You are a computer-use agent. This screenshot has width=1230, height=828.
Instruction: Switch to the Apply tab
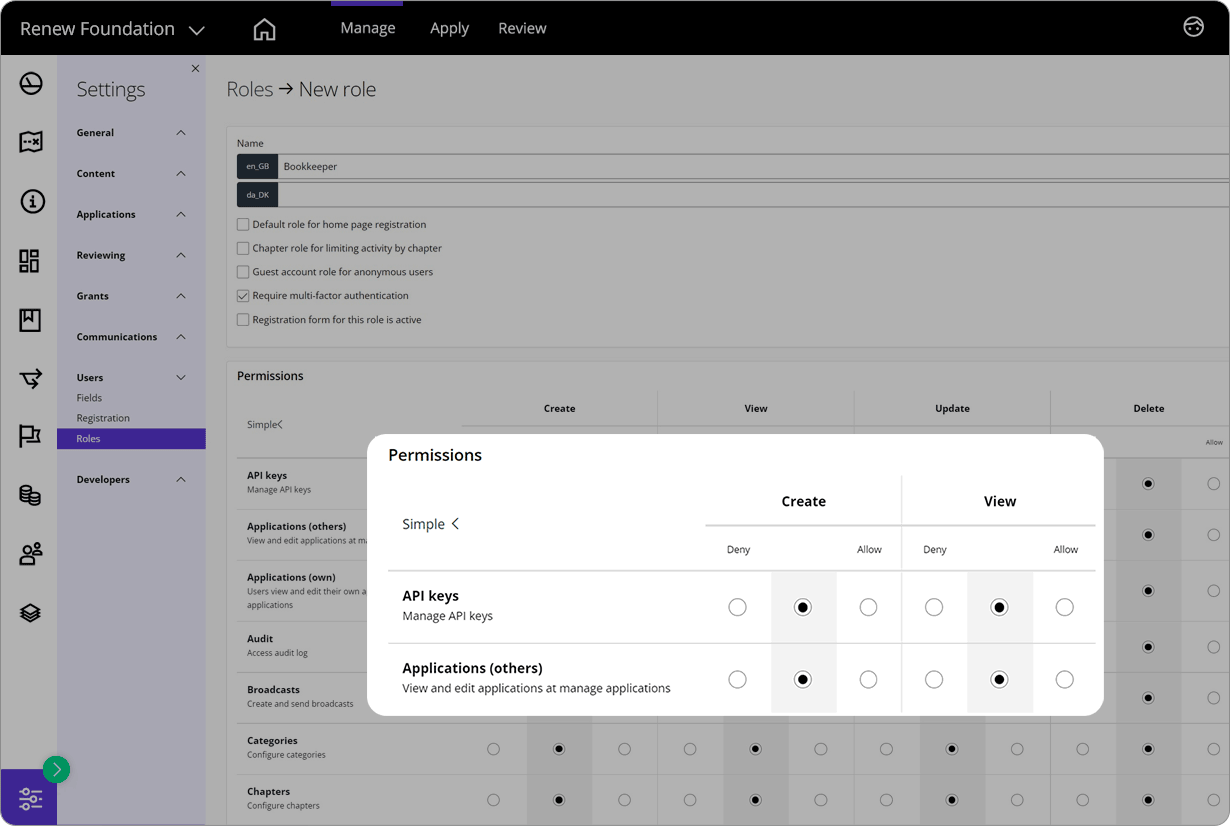(x=449, y=28)
